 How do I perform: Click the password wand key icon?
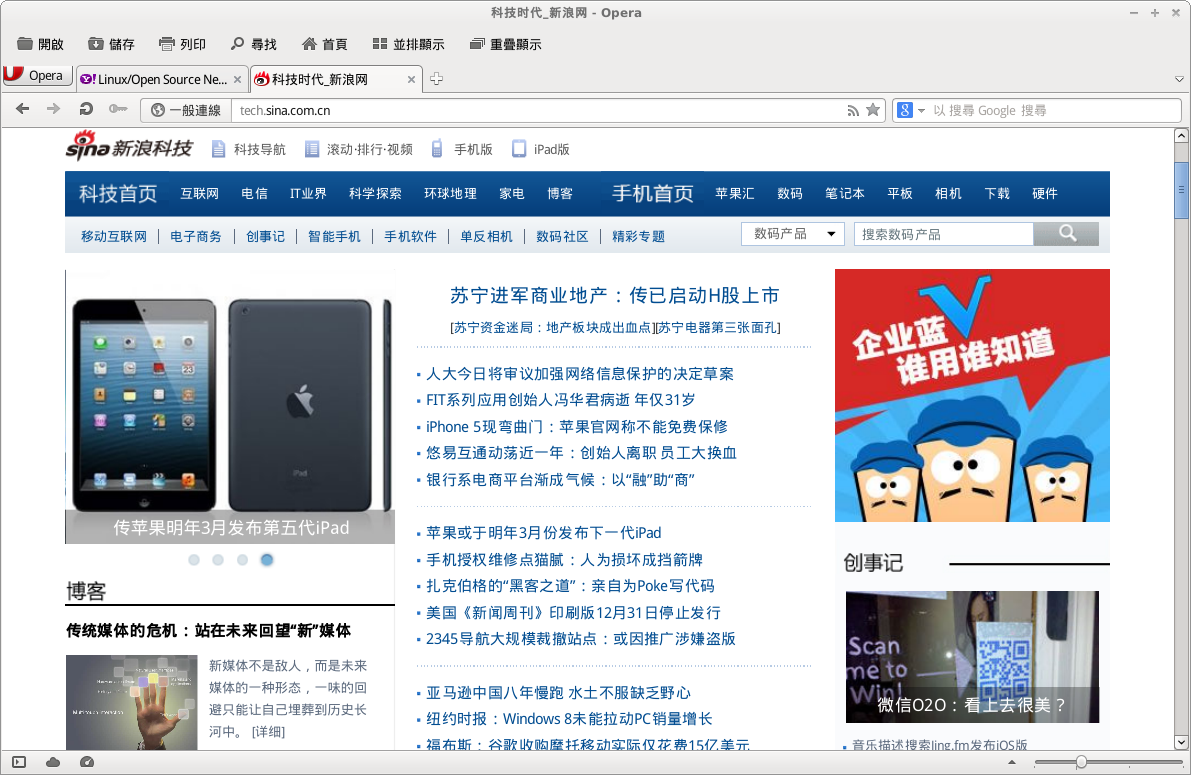(x=117, y=109)
